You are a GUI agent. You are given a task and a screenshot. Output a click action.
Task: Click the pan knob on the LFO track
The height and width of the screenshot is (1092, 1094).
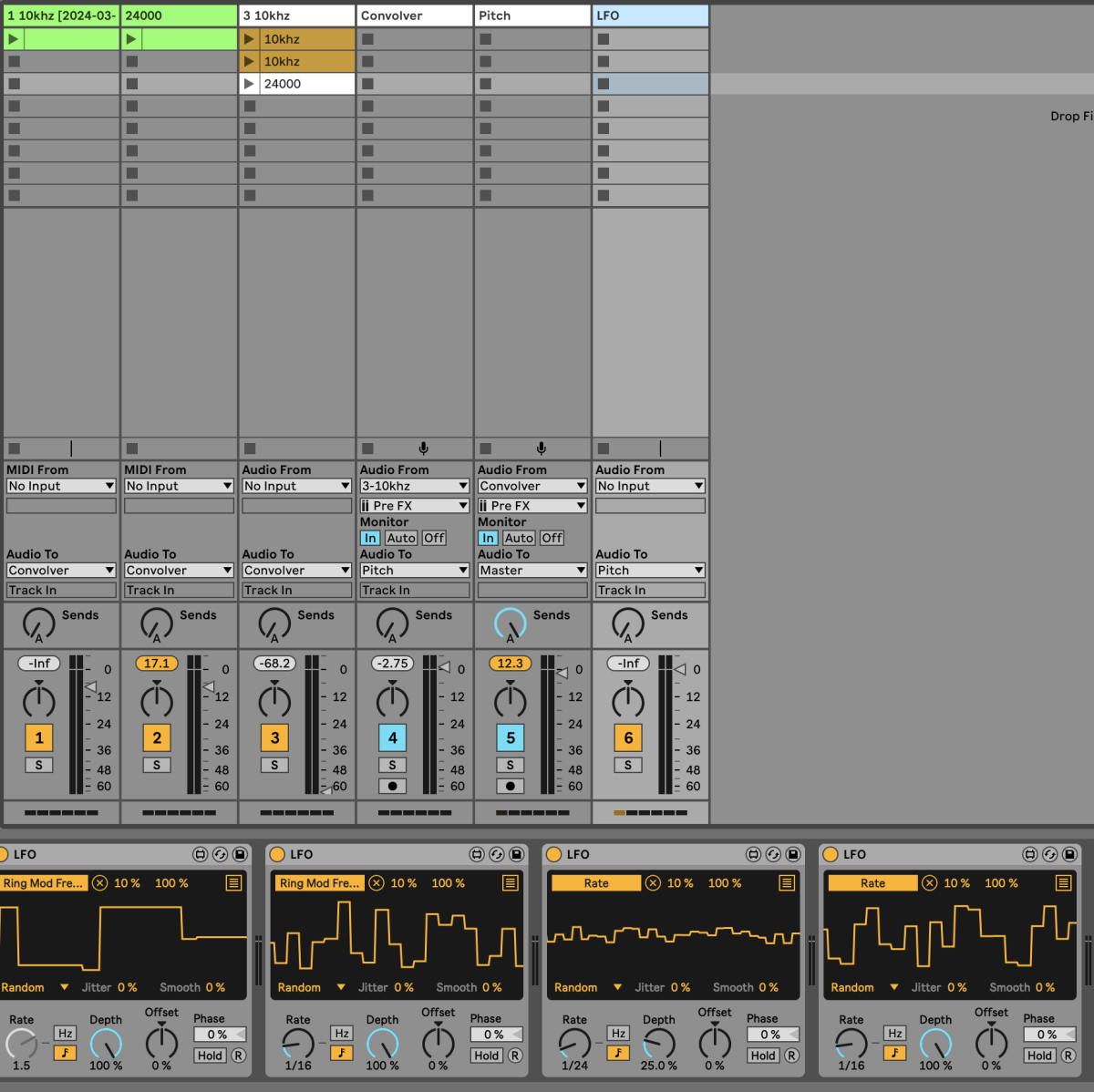(x=628, y=700)
